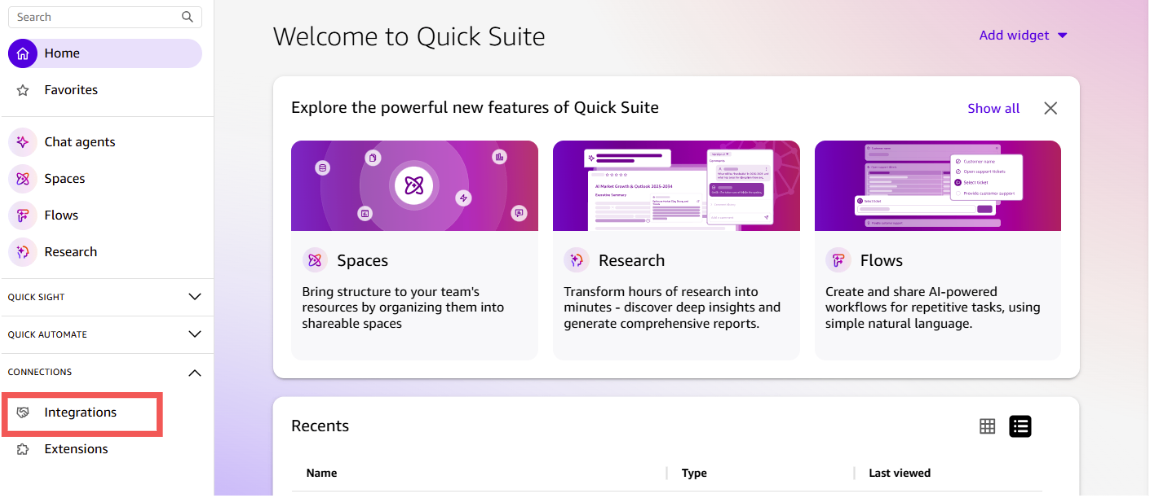Click the Spaces card icon

click(x=315, y=261)
